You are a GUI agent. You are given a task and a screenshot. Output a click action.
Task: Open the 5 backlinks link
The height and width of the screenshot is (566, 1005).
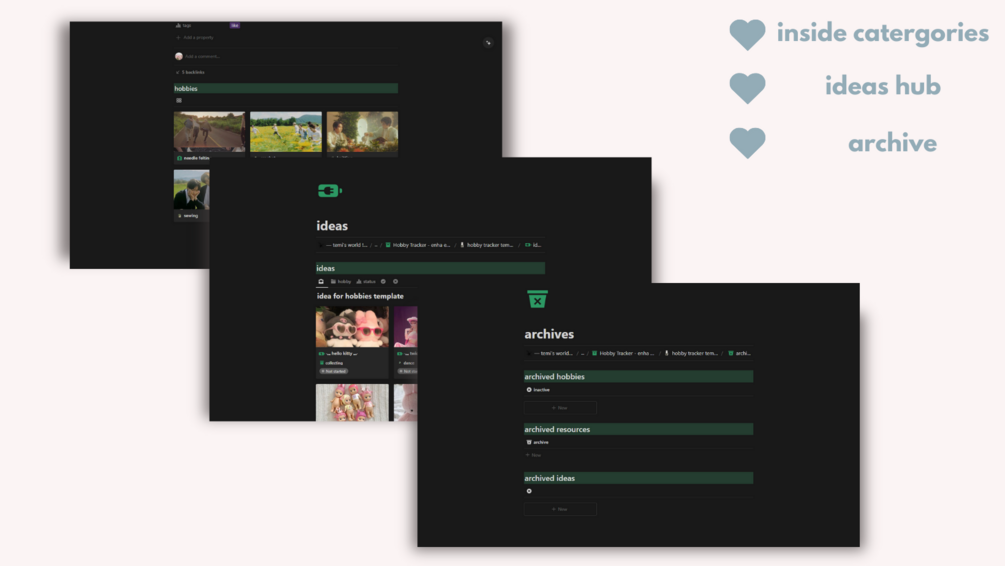(x=190, y=72)
